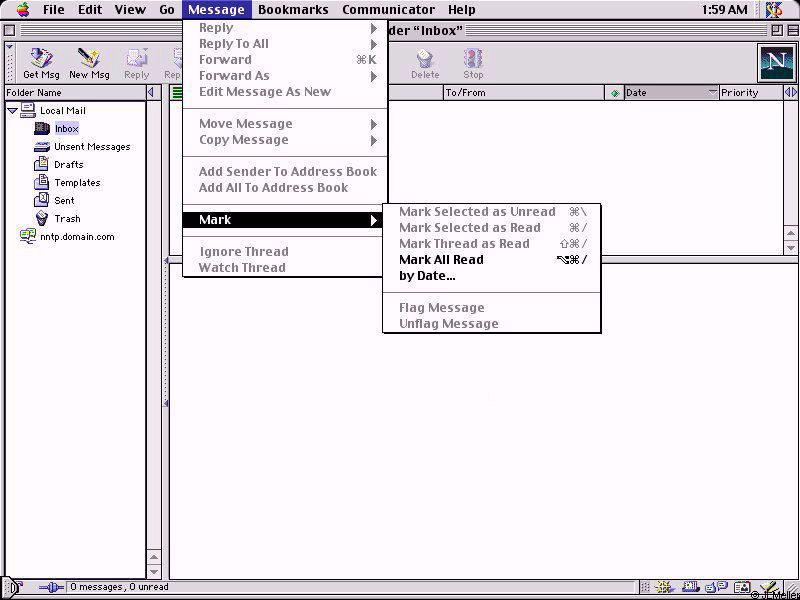Choose Mark All Read

441,260
